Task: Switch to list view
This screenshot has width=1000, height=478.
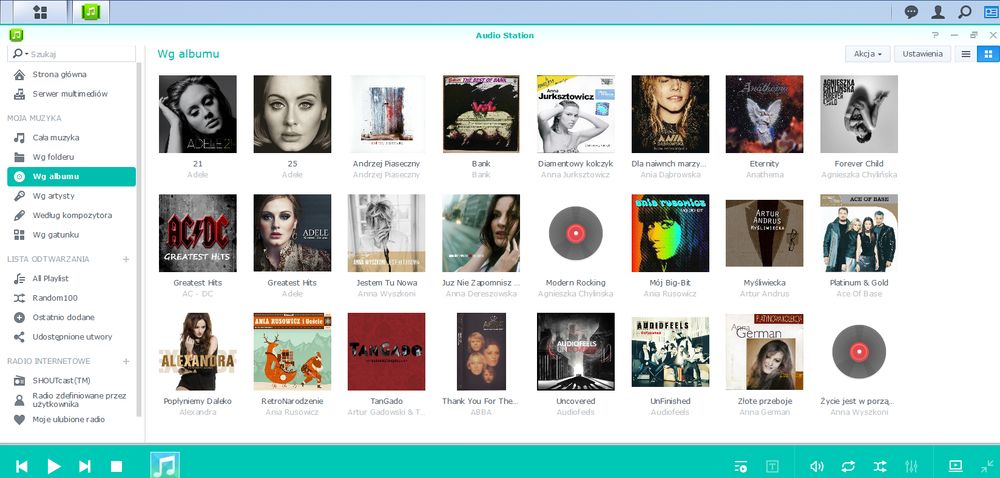Action: pyautogui.click(x=966, y=54)
